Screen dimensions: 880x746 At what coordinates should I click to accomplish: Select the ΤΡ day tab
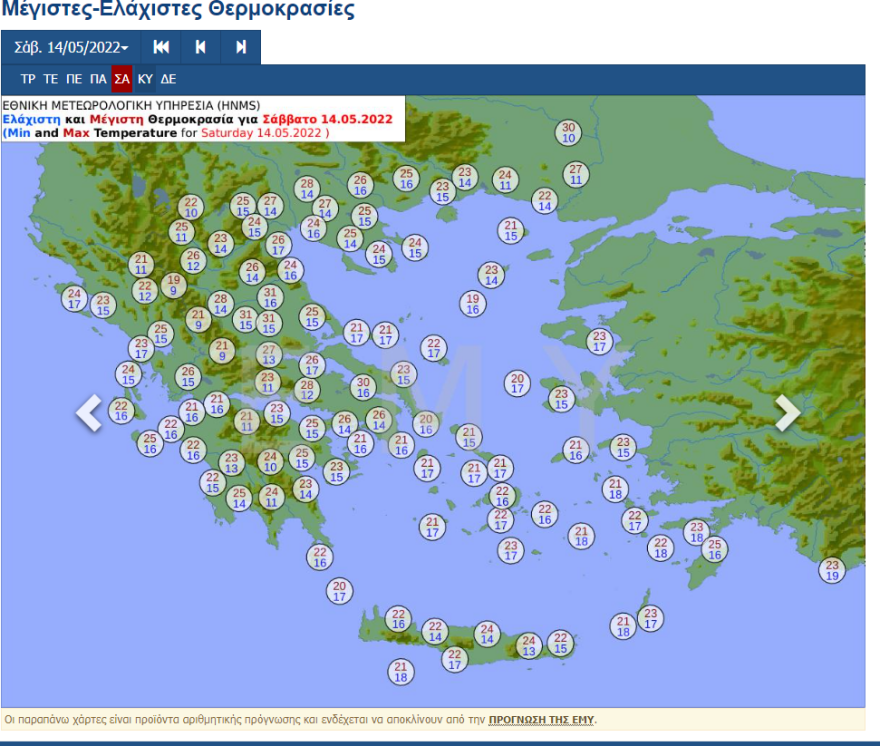28,79
